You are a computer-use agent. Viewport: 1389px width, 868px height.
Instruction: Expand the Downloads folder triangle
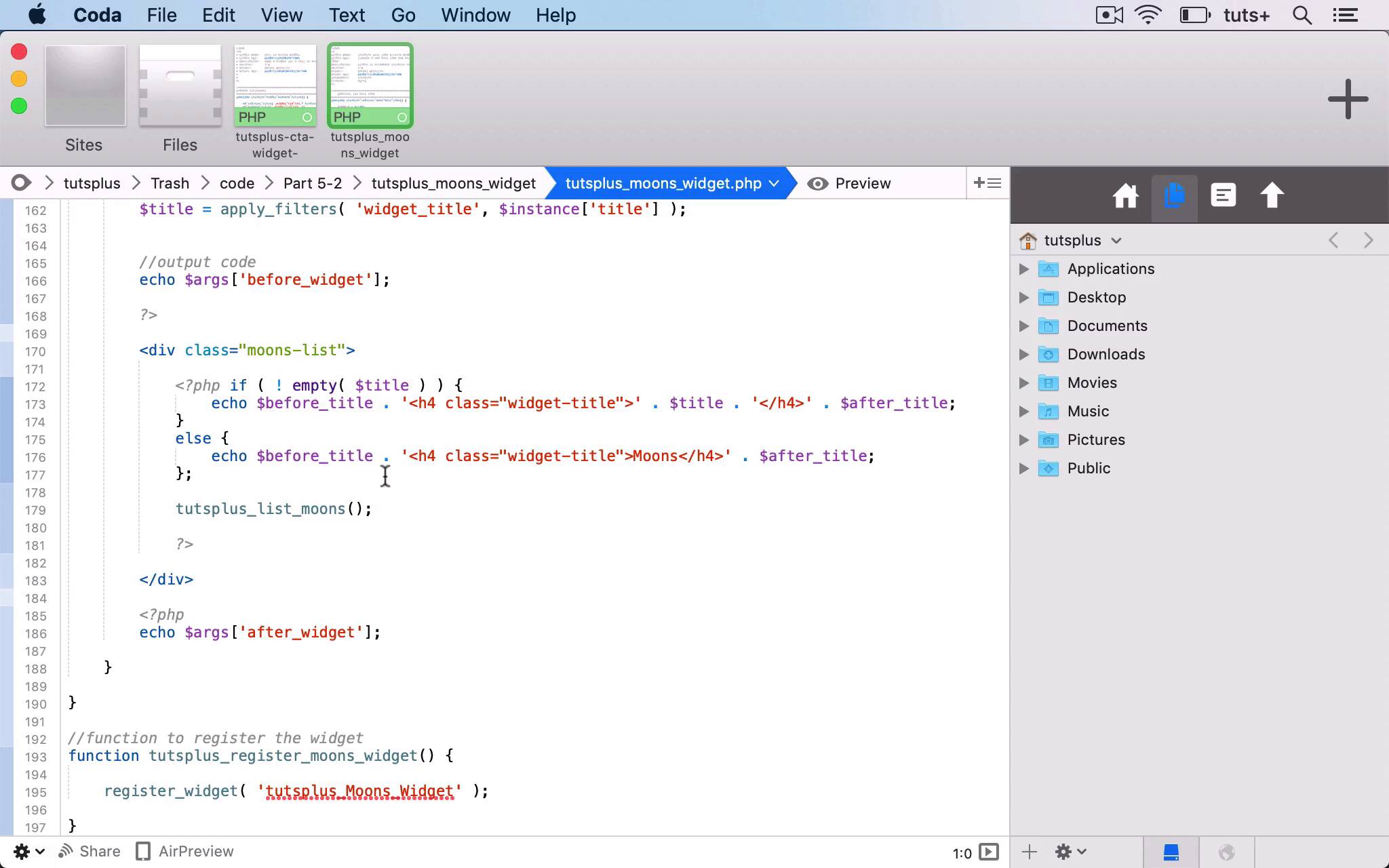tap(1023, 355)
